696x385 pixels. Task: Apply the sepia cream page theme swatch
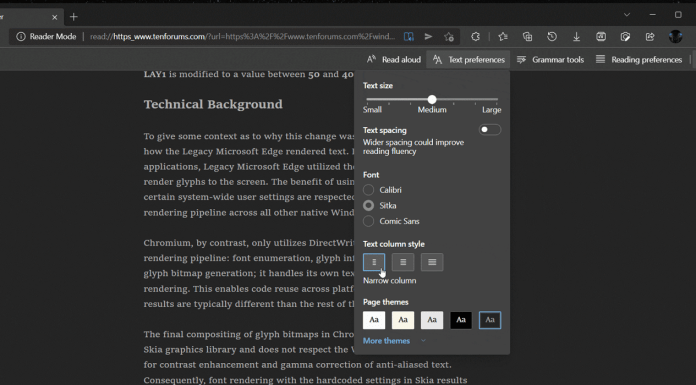[x=403, y=320]
